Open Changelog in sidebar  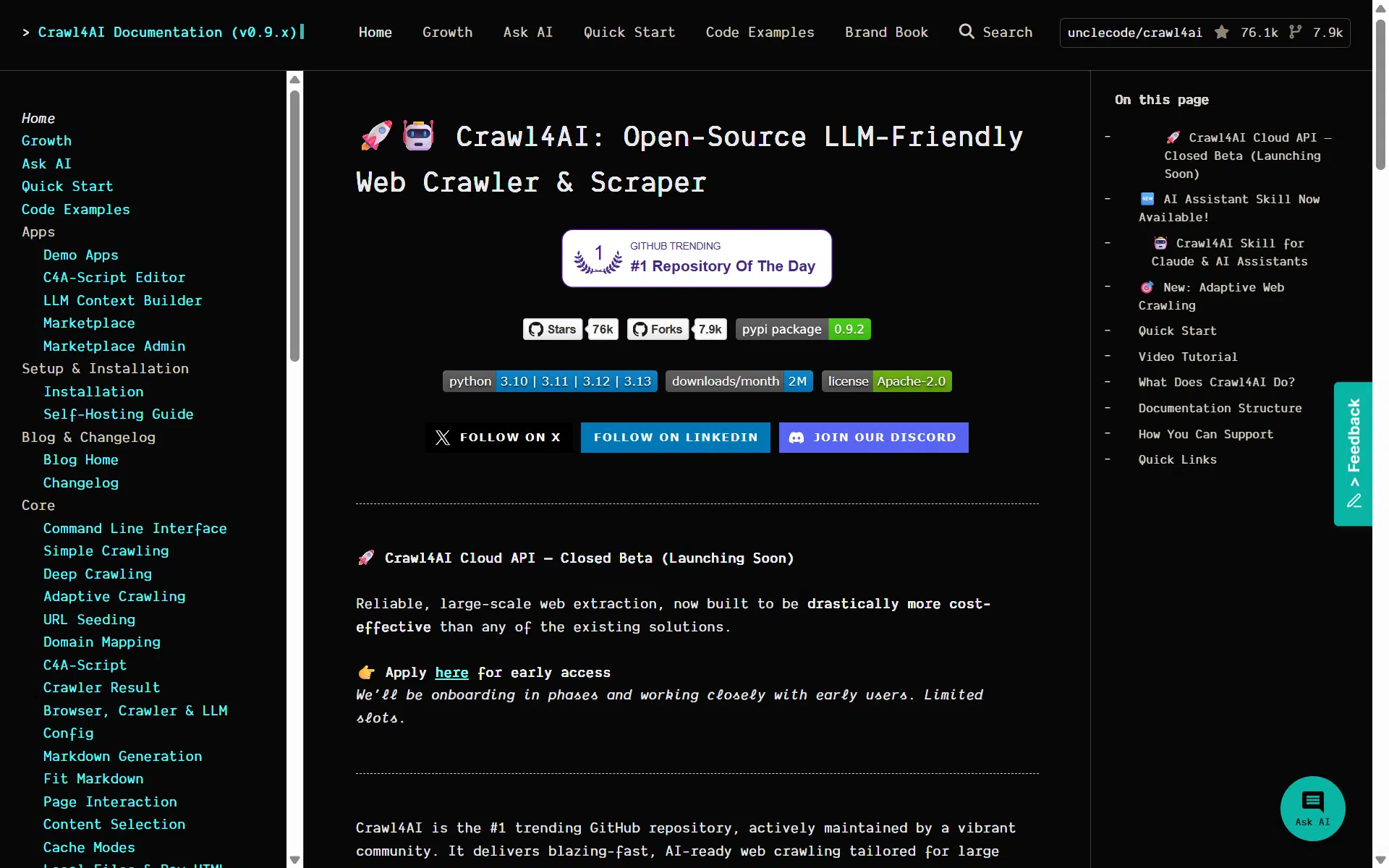tap(81, 483)
